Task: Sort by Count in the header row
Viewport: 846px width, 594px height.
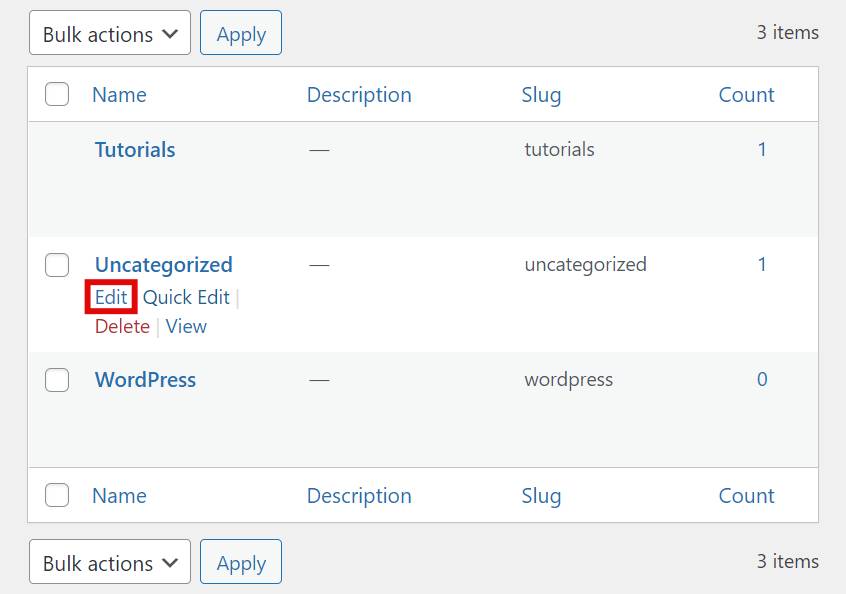Action: click(x=746, y=95)
